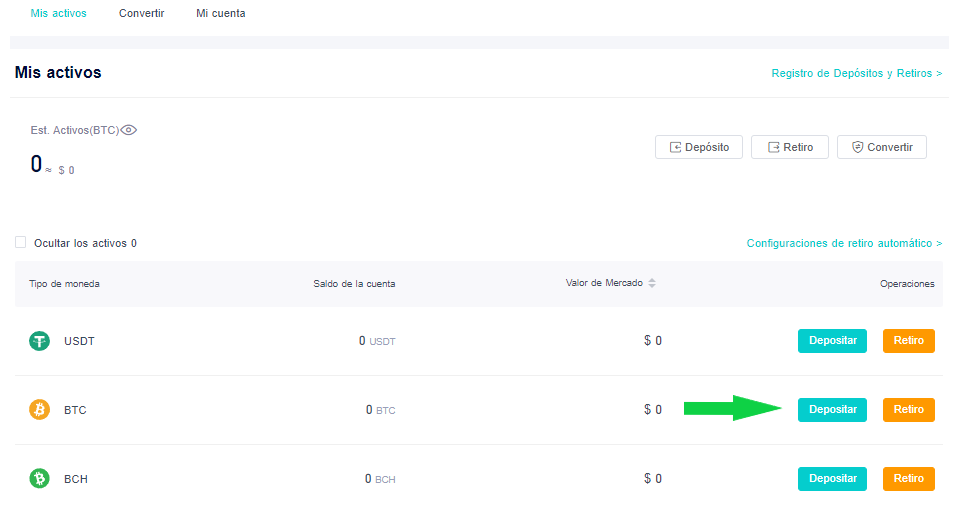Viewport: 957px width, 510px height.
Task: Sort by Valor de Mercado arrows
Action: click(x=652, y=283)
